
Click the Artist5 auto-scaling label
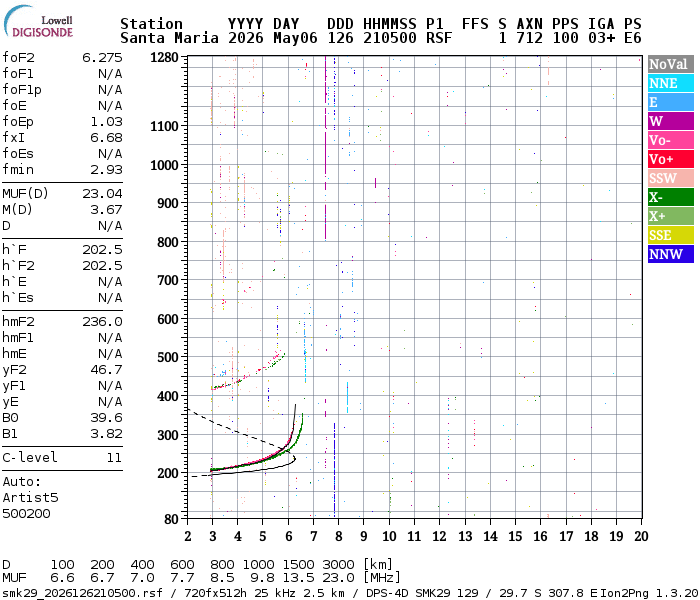(30, 497)
